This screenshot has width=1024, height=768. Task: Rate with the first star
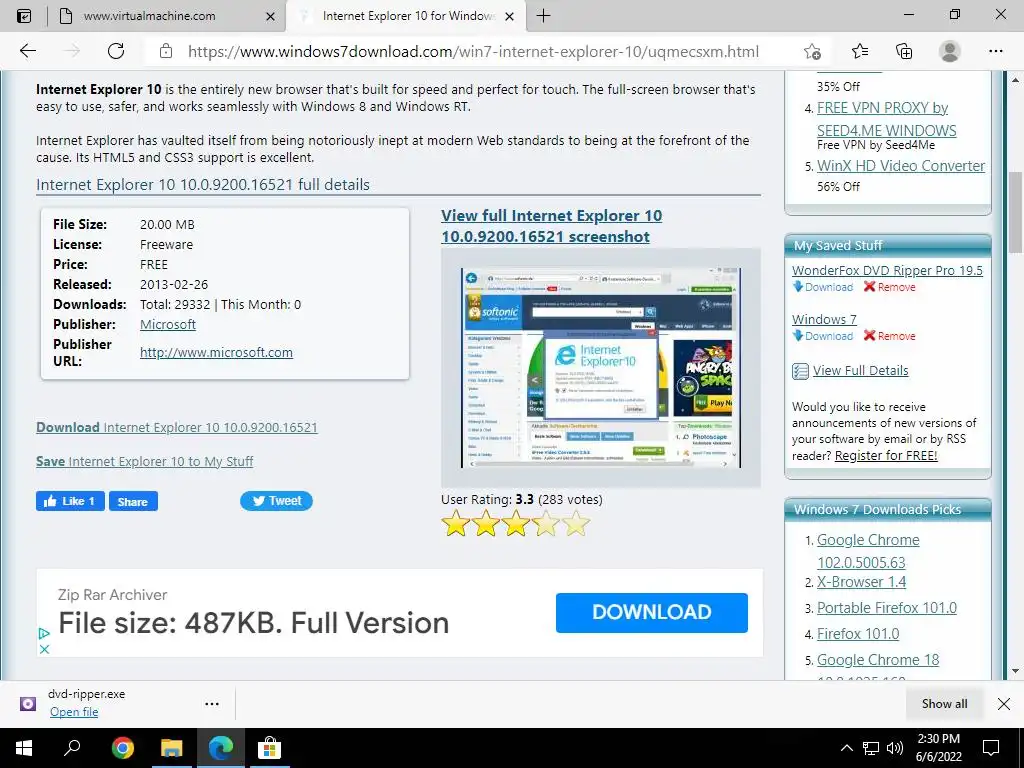pos(455,524)
